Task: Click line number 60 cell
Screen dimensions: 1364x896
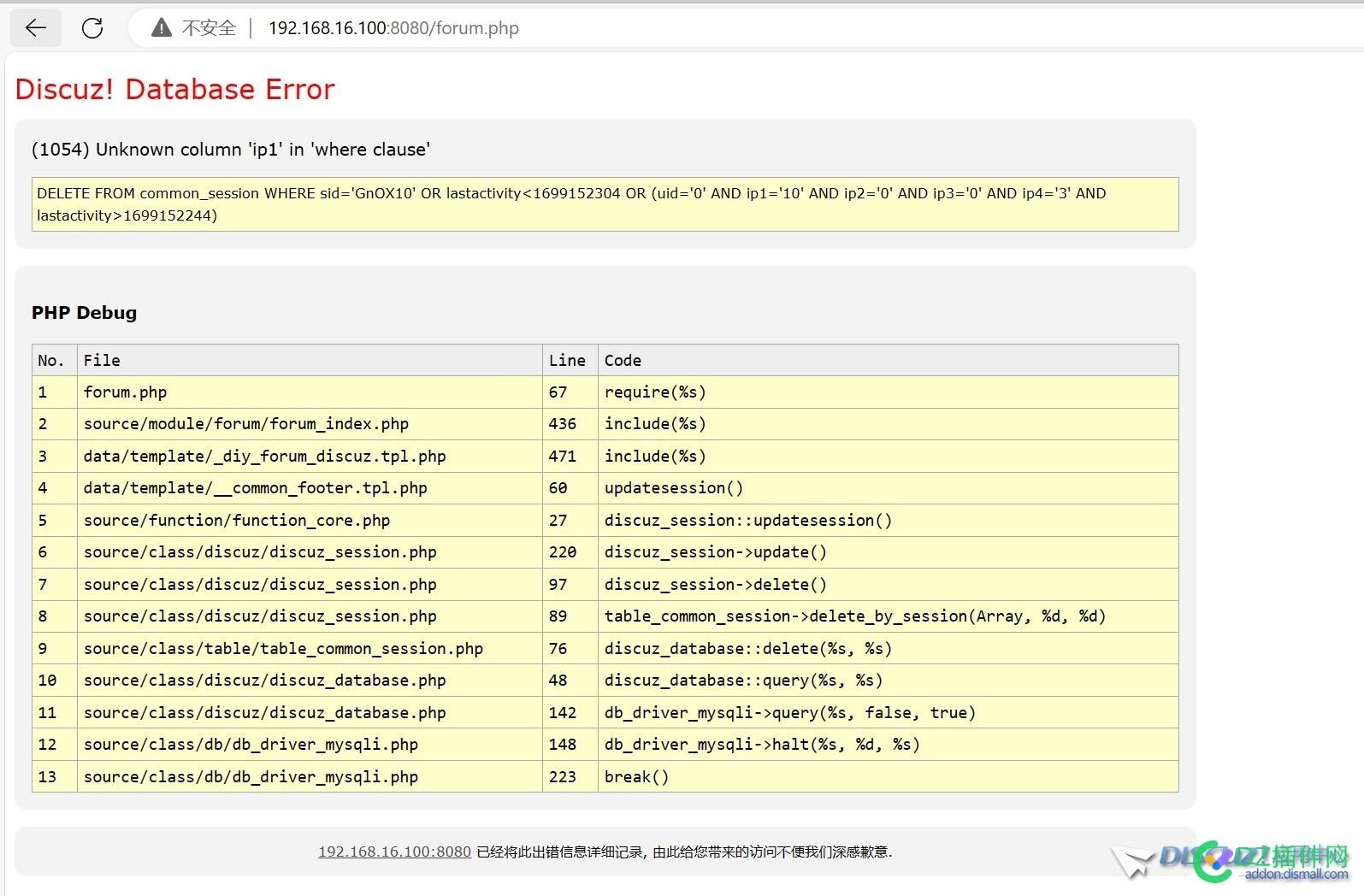Action: [570, 488]
